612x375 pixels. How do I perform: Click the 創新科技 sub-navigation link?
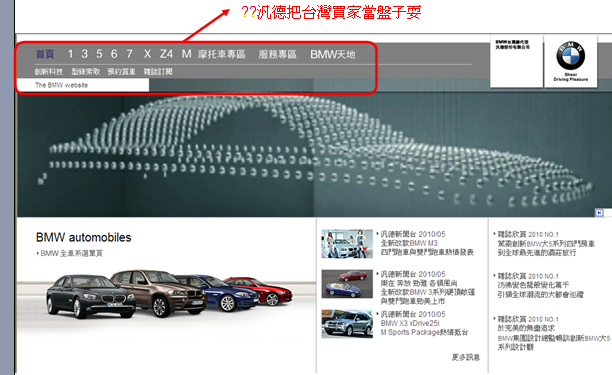coord(49,72)
